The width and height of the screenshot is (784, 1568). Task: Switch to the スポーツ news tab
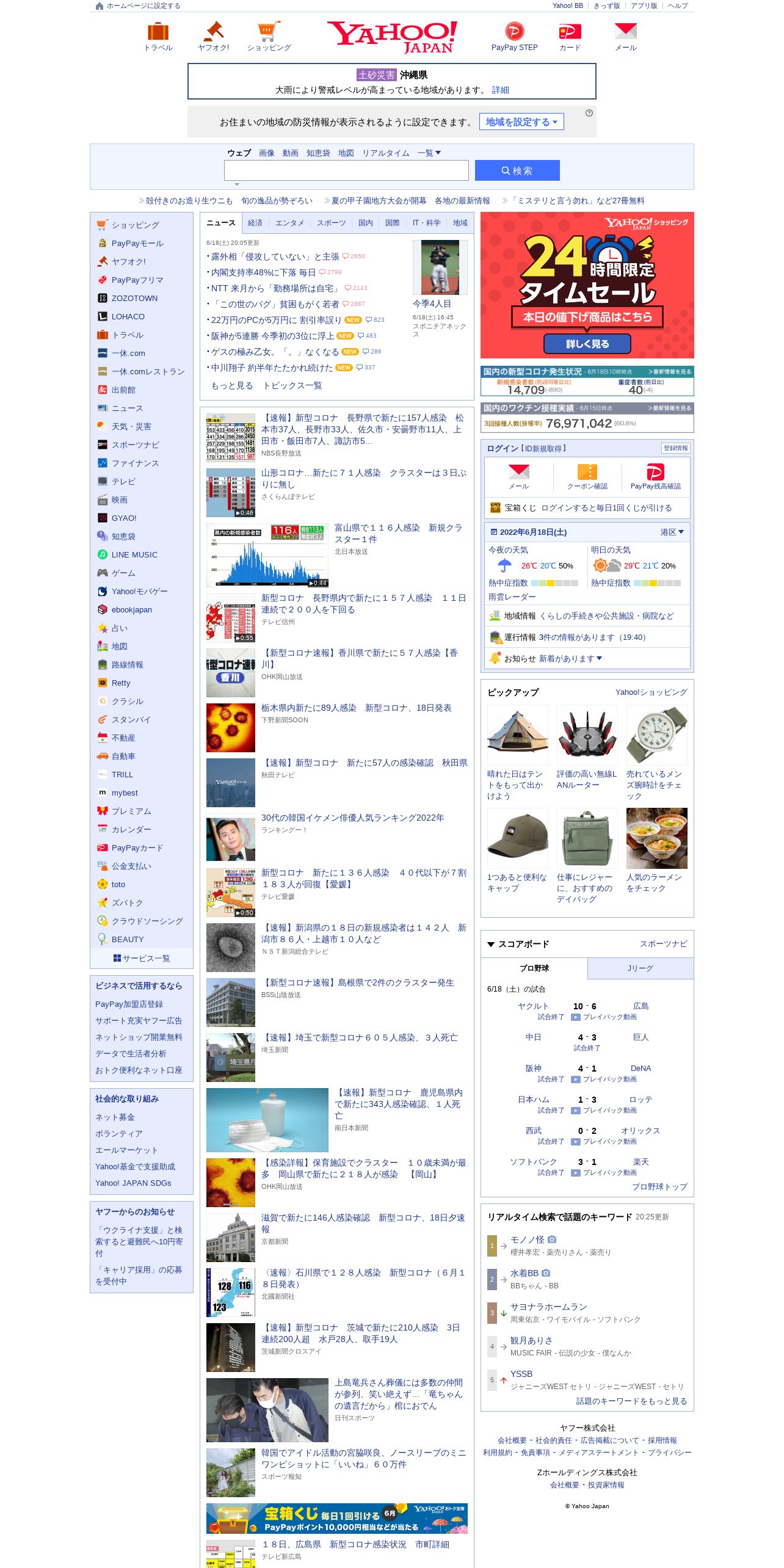[331, 223]
